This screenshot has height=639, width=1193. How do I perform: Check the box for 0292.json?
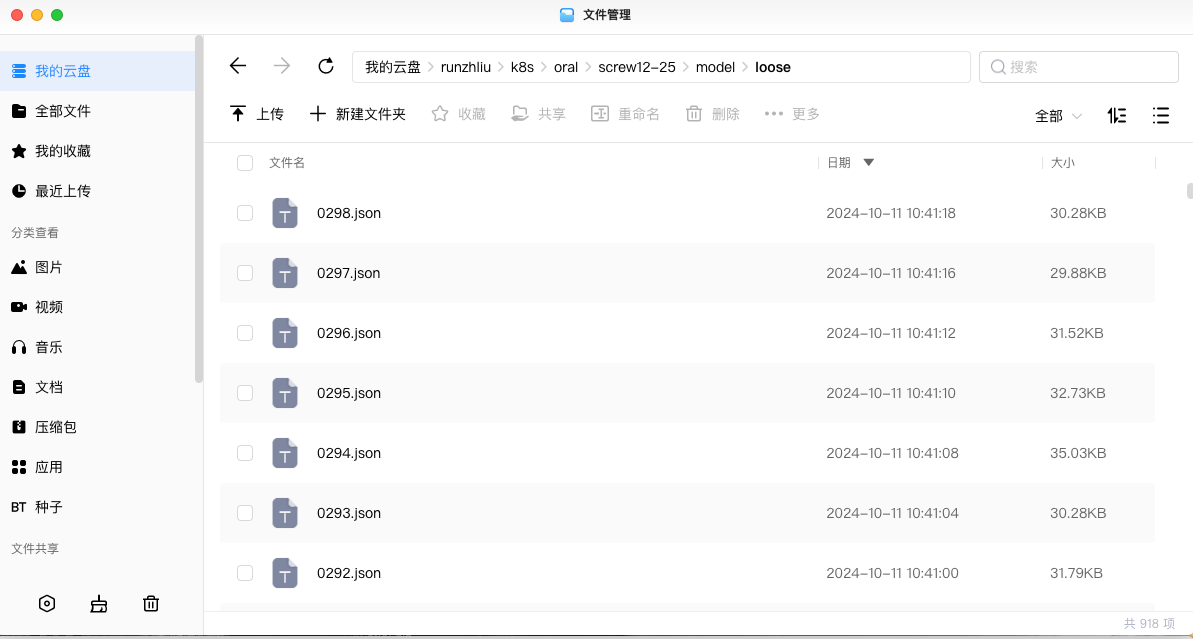[x=245, y=573]
